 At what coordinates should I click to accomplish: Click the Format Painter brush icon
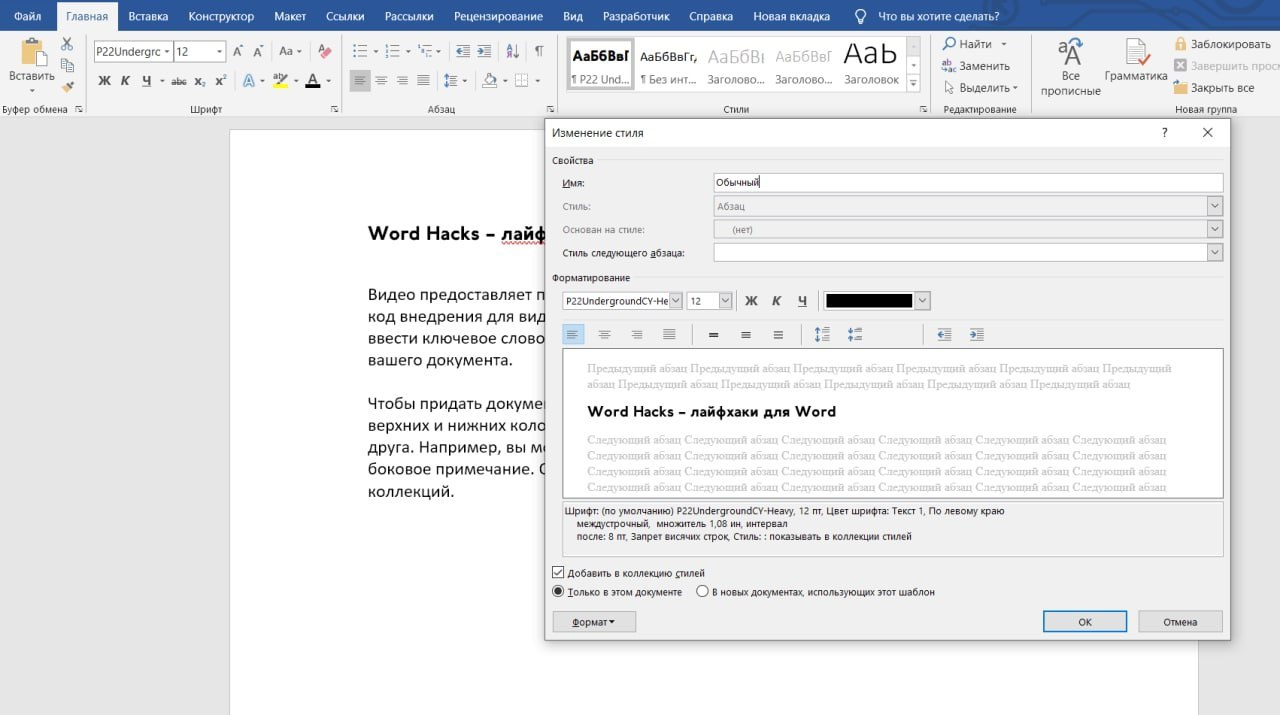[67, 87]
